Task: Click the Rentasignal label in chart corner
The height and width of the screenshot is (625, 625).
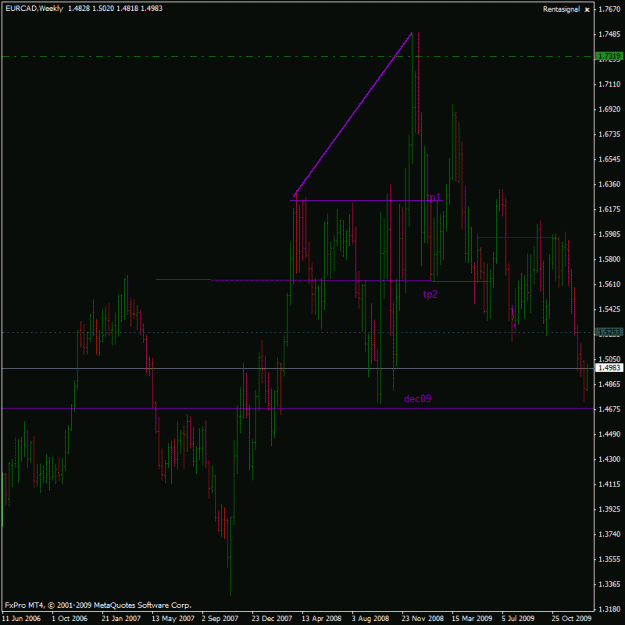Action: tap(561, 9)
